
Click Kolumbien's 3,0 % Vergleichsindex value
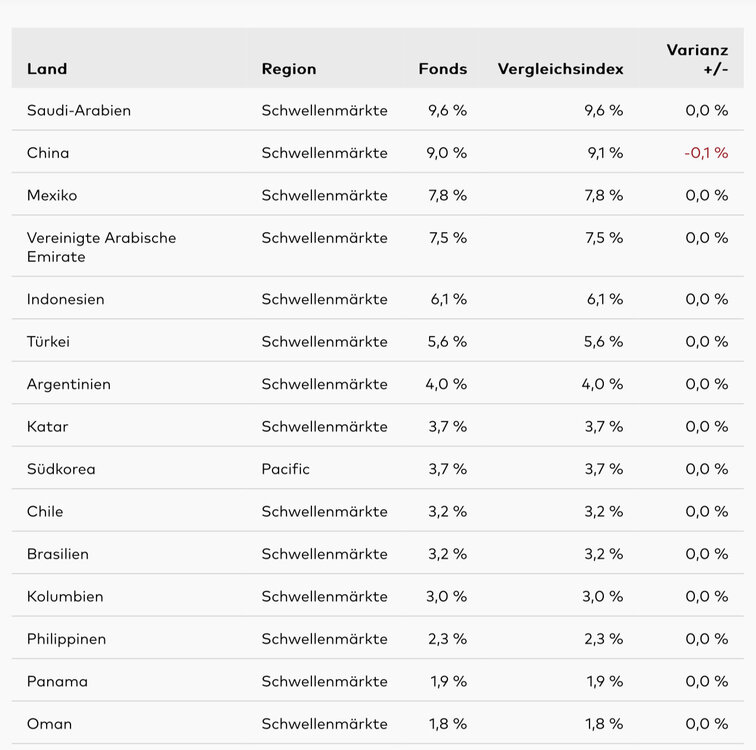point(603,597)
